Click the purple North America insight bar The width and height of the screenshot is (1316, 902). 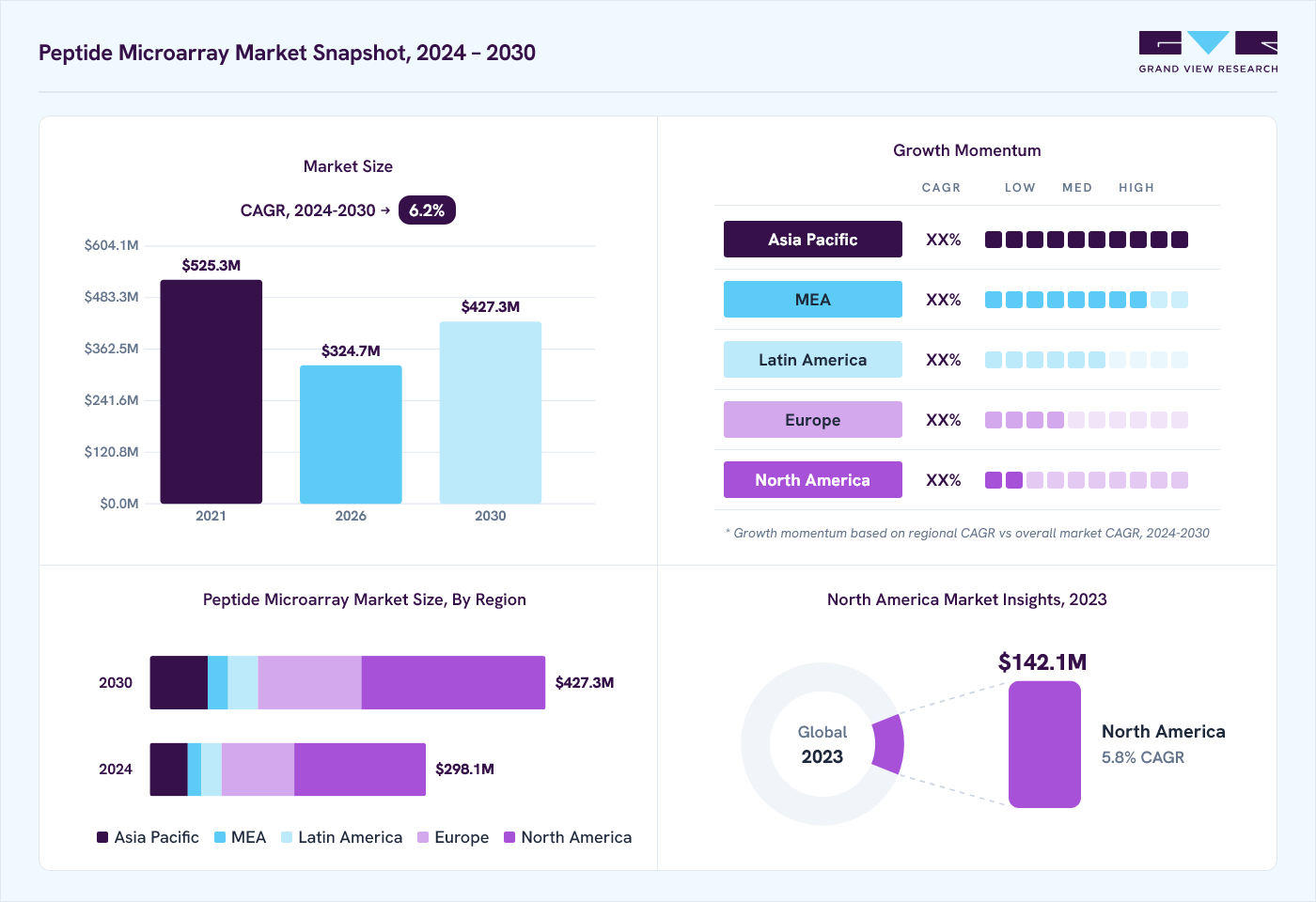point(1044,744)
